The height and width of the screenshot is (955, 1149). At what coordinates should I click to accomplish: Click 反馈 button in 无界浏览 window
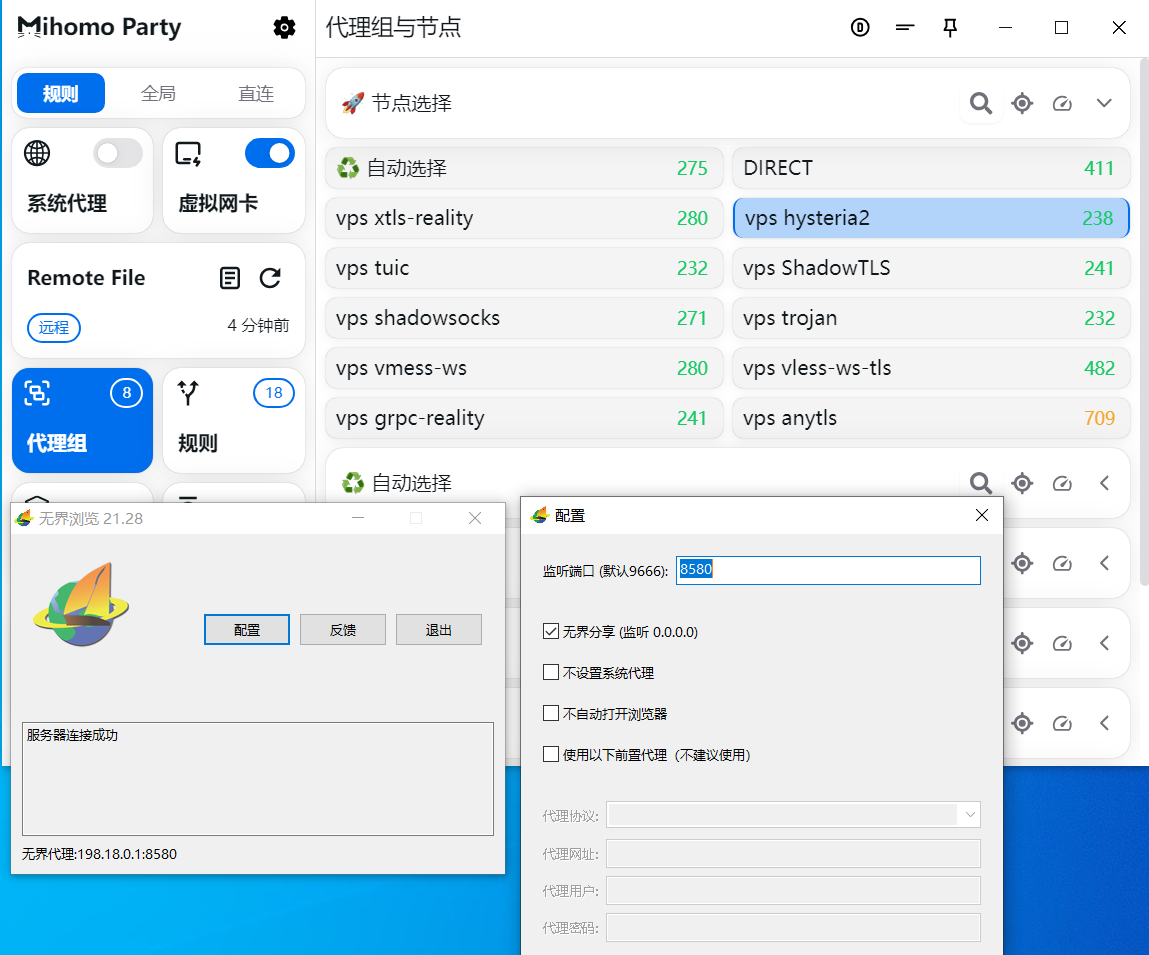[343, 630]
